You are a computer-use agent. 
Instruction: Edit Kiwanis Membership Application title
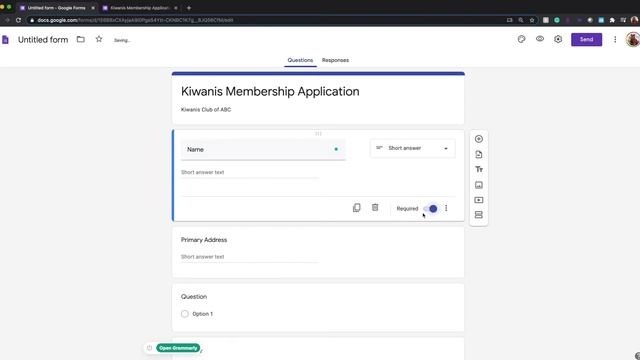[x=270, y=91]
